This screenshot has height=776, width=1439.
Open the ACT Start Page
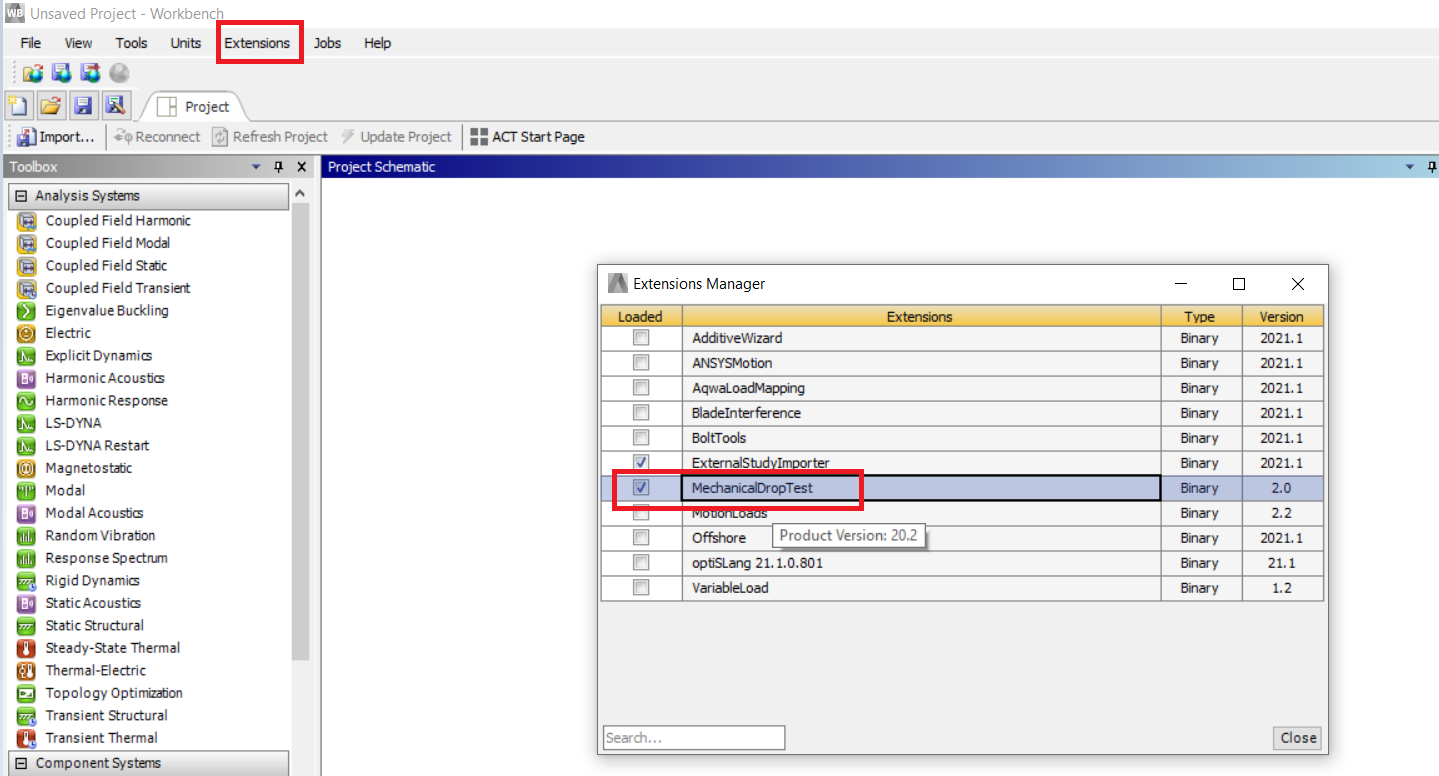(528, 137)
